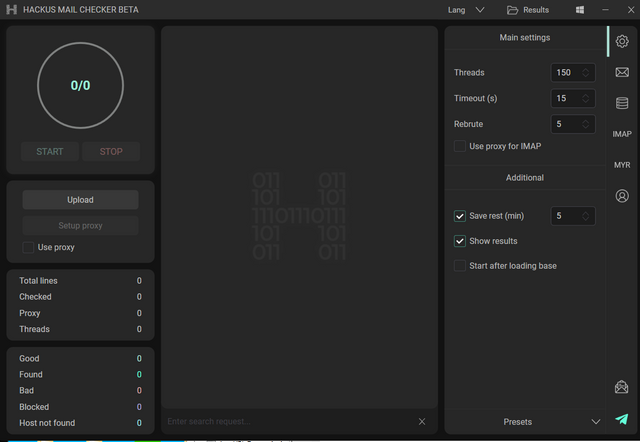Expand the Presets panel
The image size is (640, 442).
[596, 422]
